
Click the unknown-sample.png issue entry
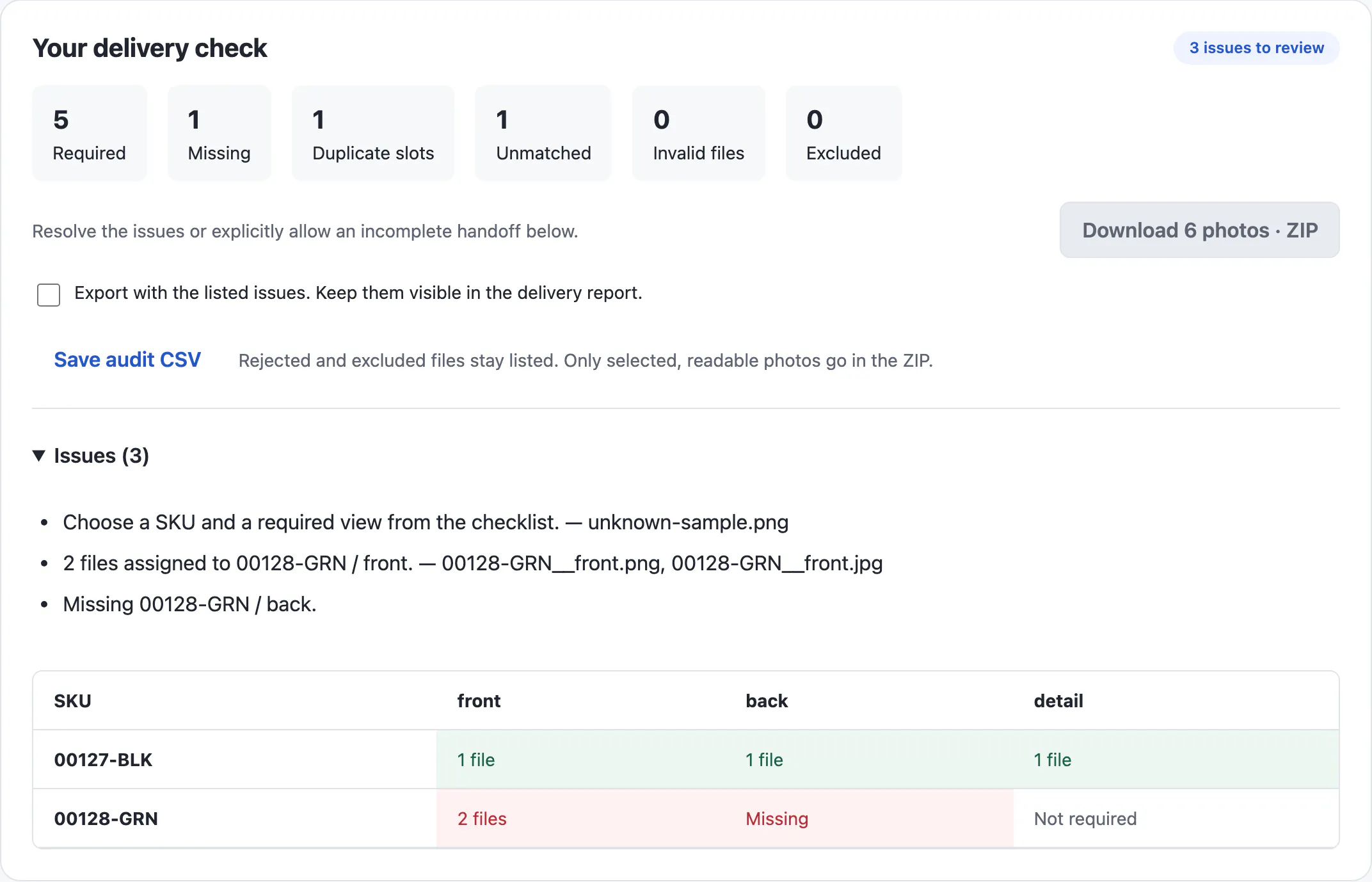pos(426,522)
